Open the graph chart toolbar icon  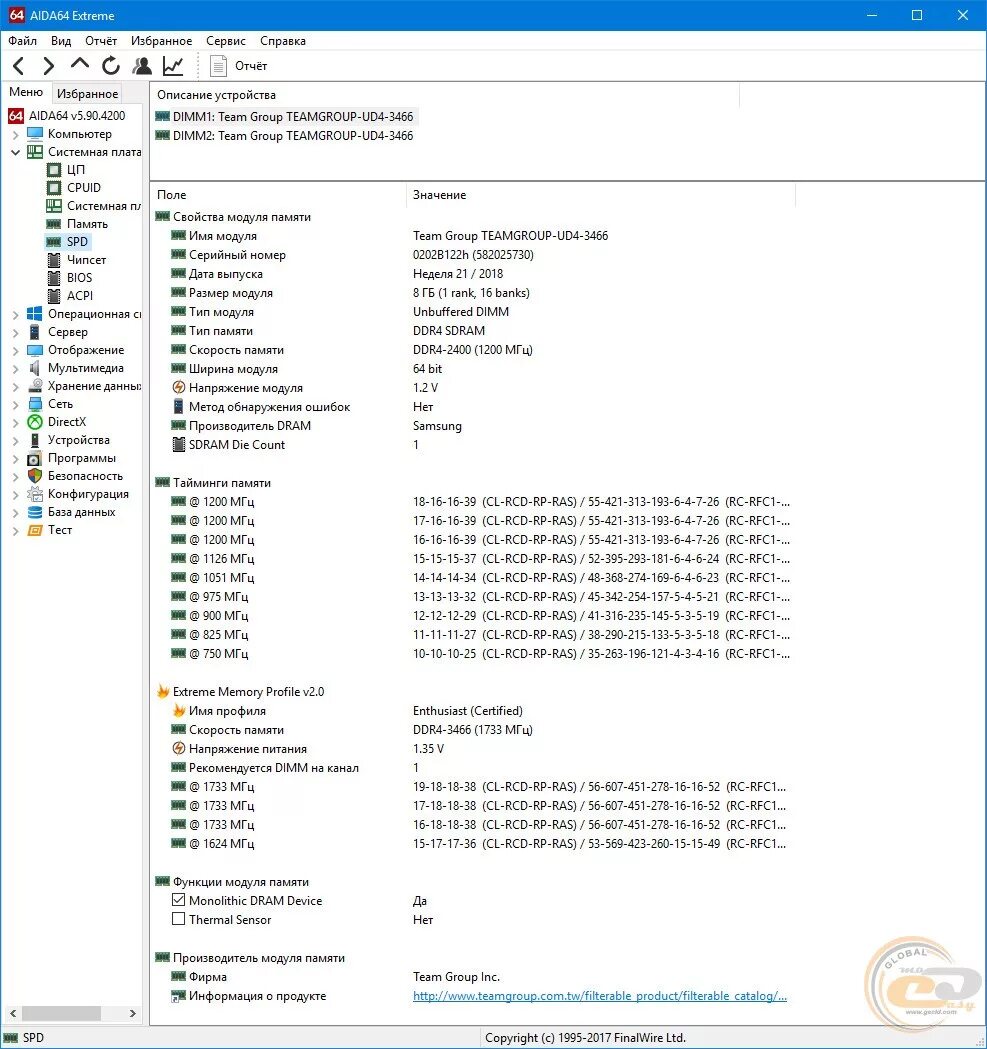(x=173, y=66)
